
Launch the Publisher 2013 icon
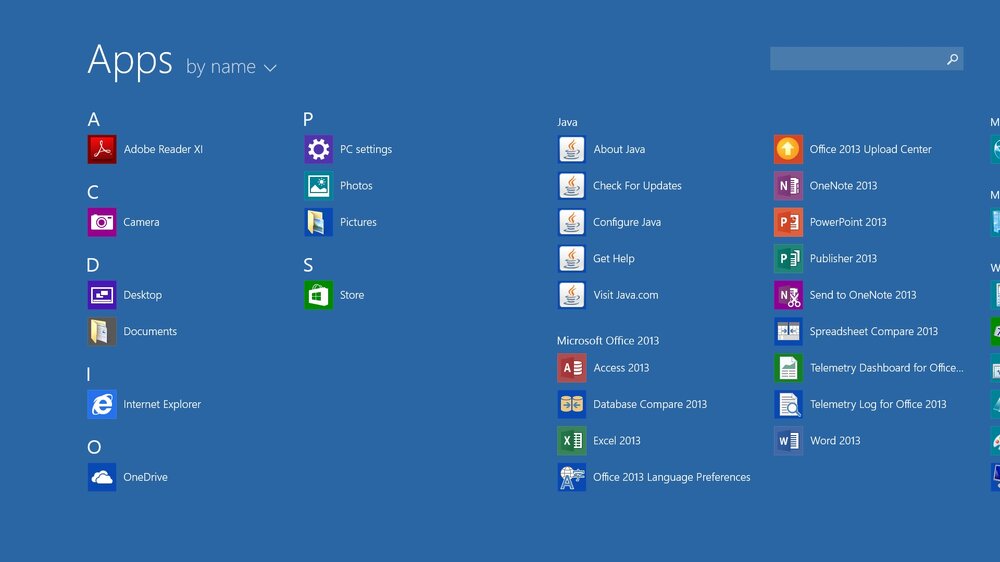click(x=788, y=258)
